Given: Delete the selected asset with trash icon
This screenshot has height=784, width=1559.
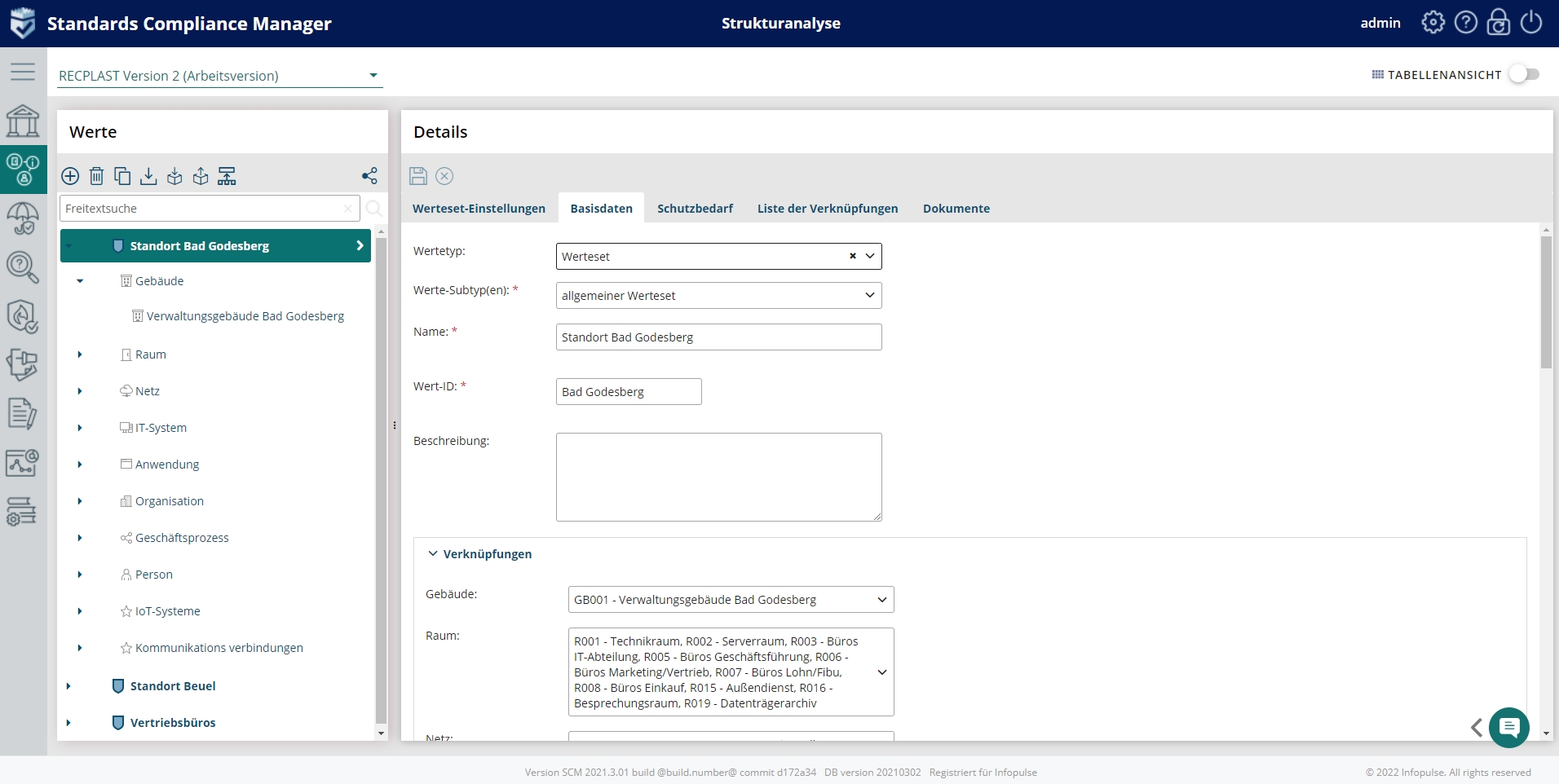Looking at the screenshot, I should click(x=96, y=176).
